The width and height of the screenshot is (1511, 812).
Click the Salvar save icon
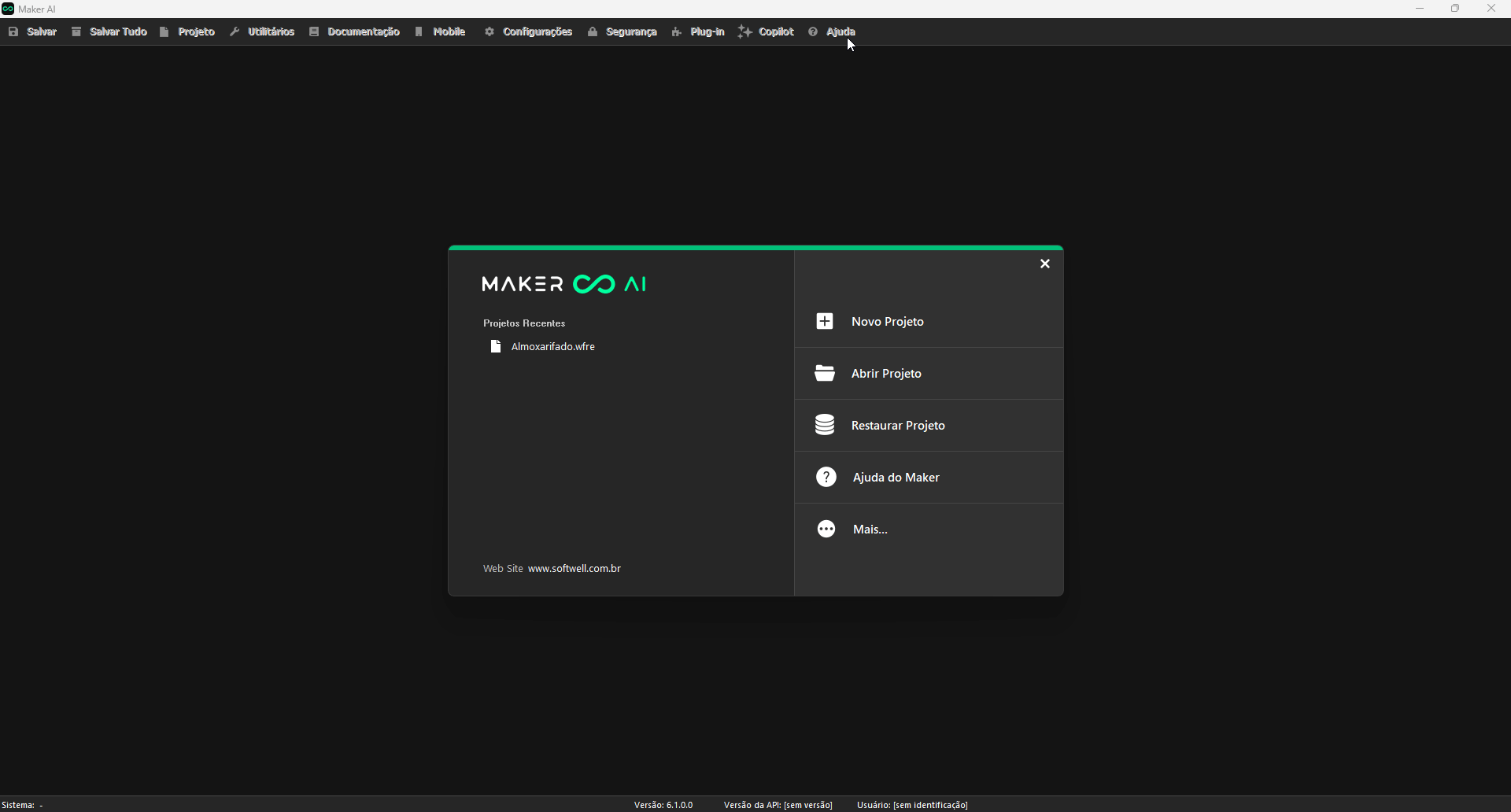(x=13, y=31)
